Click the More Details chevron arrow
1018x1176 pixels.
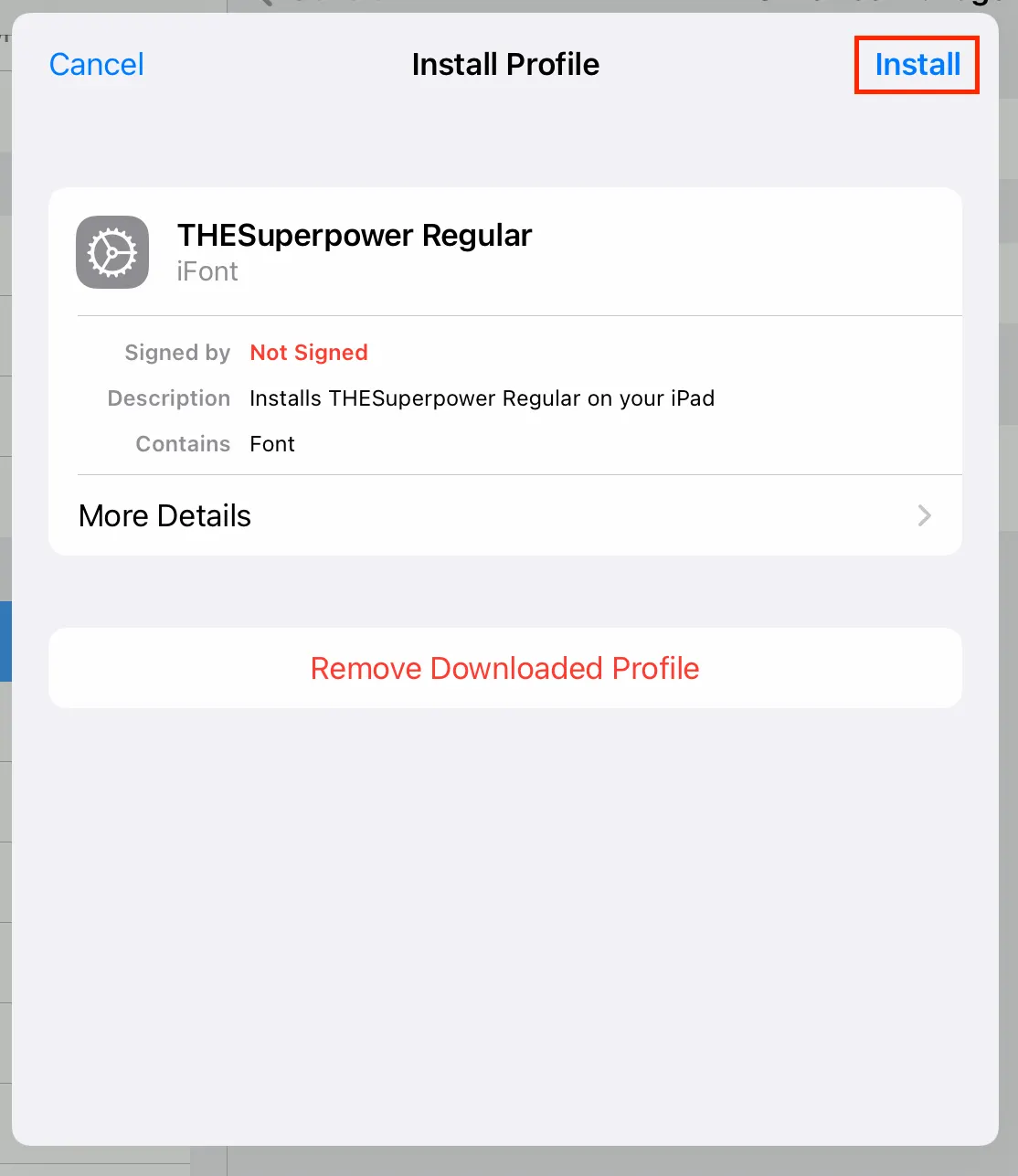point(925,515)
